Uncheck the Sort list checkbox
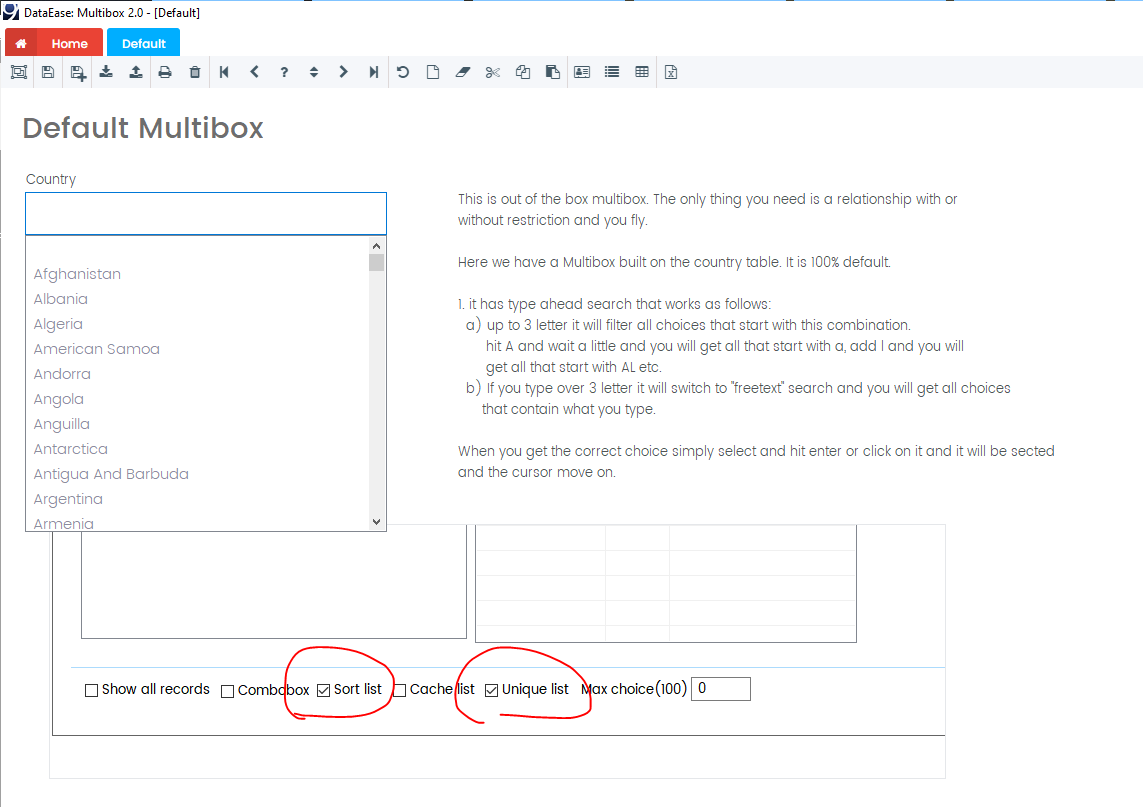The image size is (1143, 807). (324, 690)
